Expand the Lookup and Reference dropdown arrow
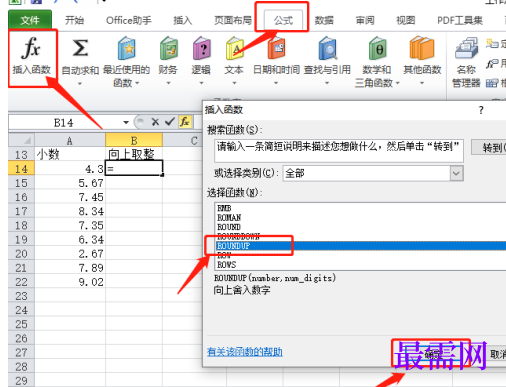The width and height of the screenshot is (506, 387). coord(327,83)
